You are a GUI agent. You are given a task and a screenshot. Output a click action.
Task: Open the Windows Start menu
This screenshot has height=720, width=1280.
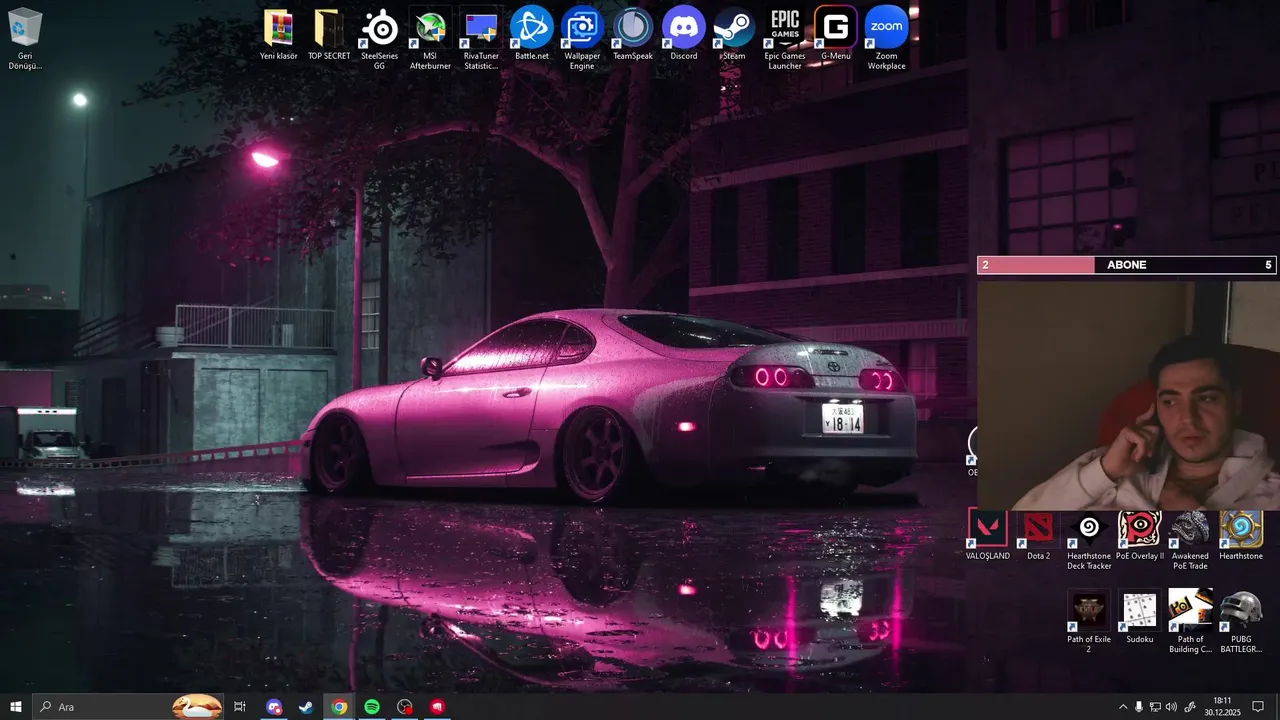[16, 707]
